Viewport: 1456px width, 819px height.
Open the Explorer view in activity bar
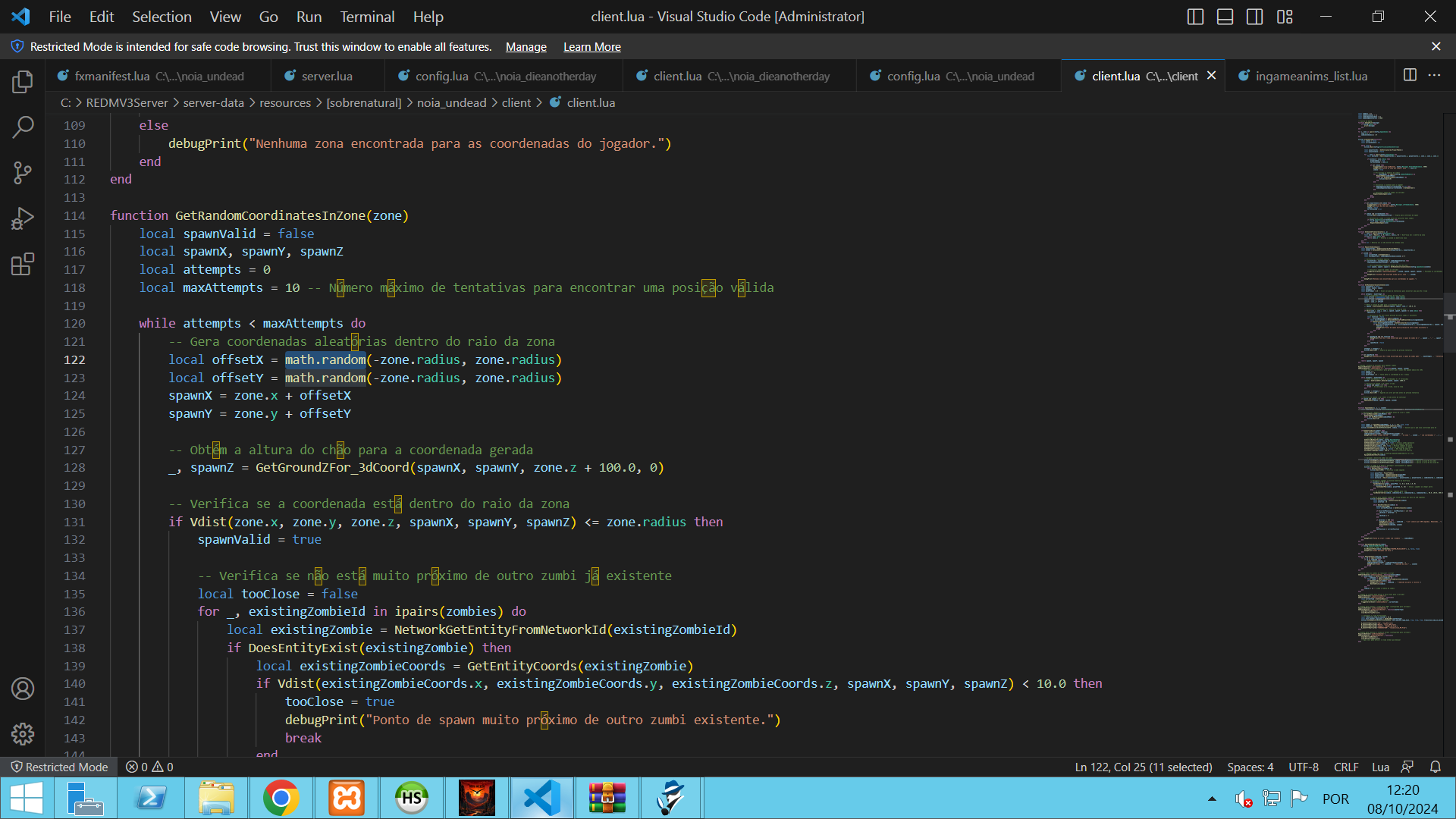click(23, 81)
